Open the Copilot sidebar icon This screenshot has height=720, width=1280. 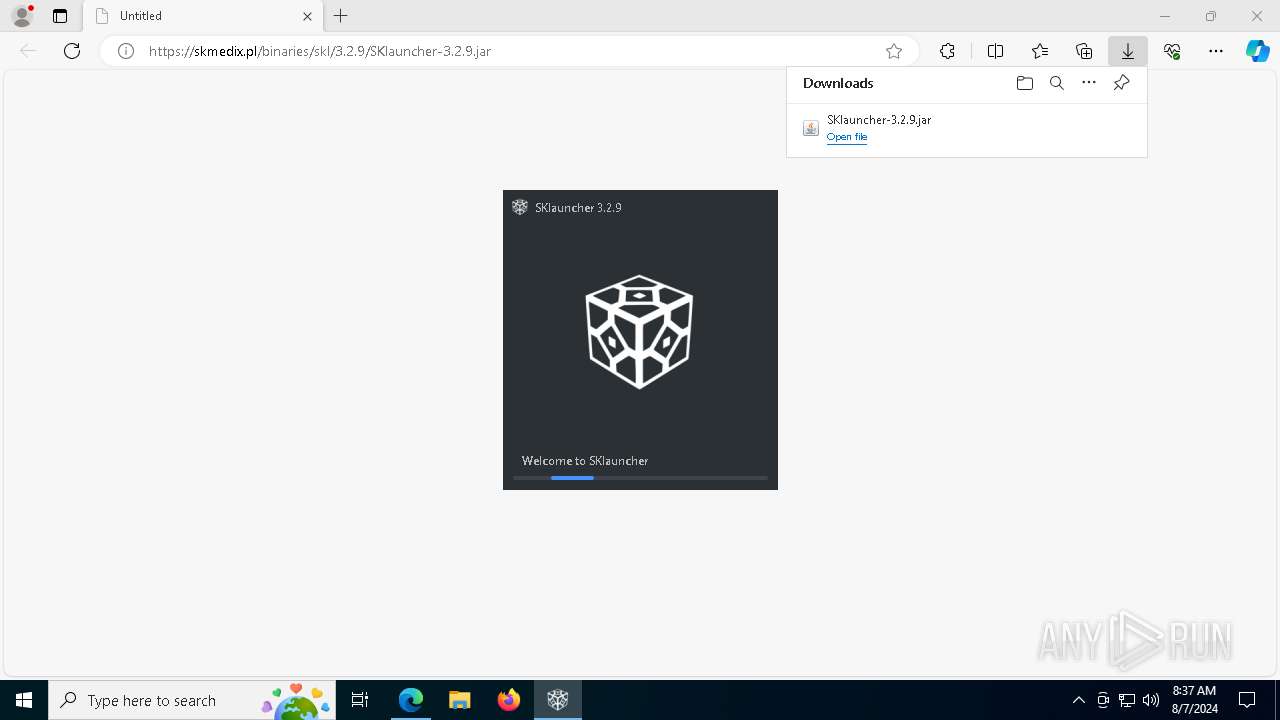point(1258,51)
